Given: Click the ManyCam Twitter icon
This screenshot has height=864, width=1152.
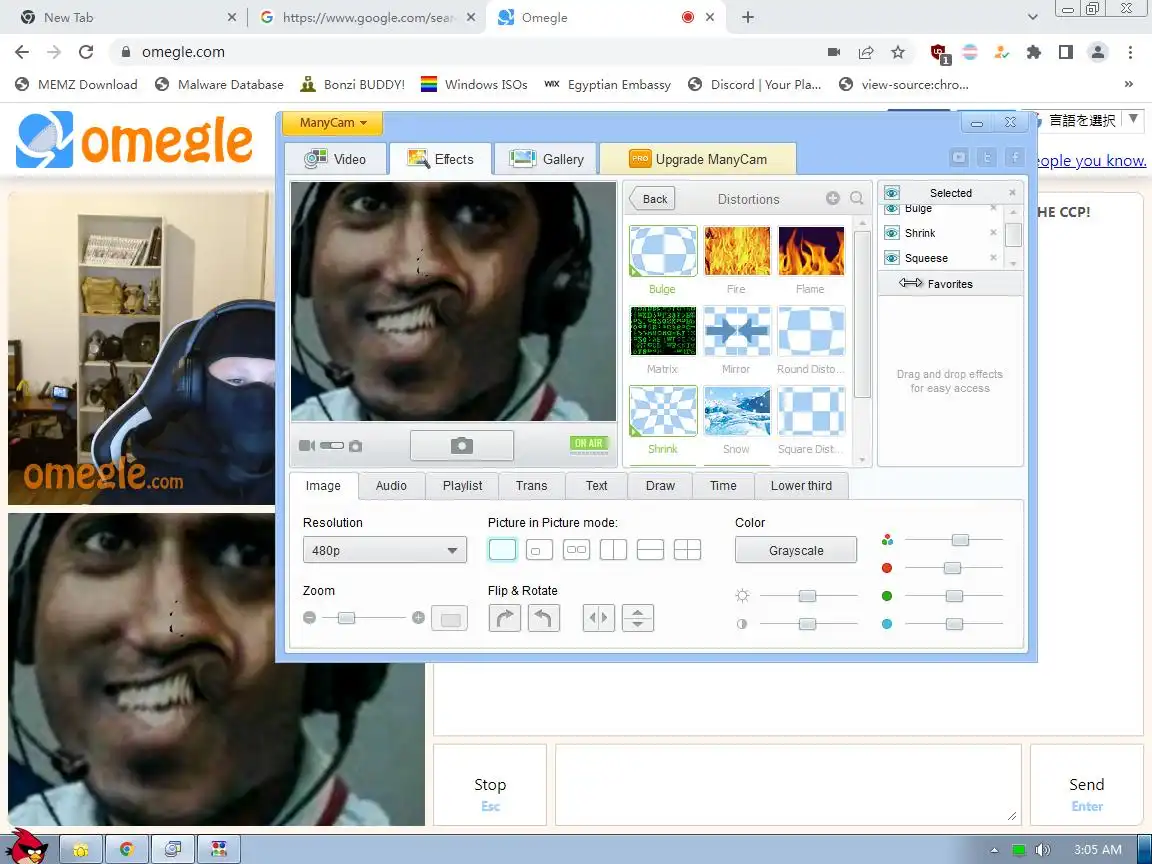Looking at the screenshot, I should click(x=987, y=156).
